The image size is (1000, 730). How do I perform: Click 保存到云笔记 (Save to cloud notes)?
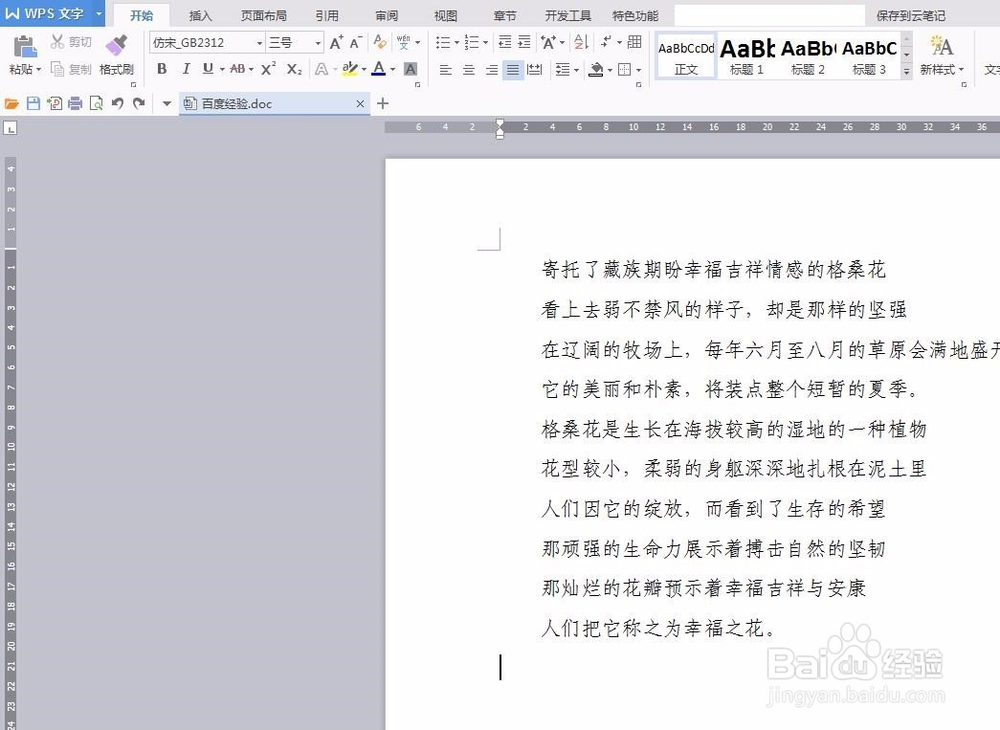point(911,15)
